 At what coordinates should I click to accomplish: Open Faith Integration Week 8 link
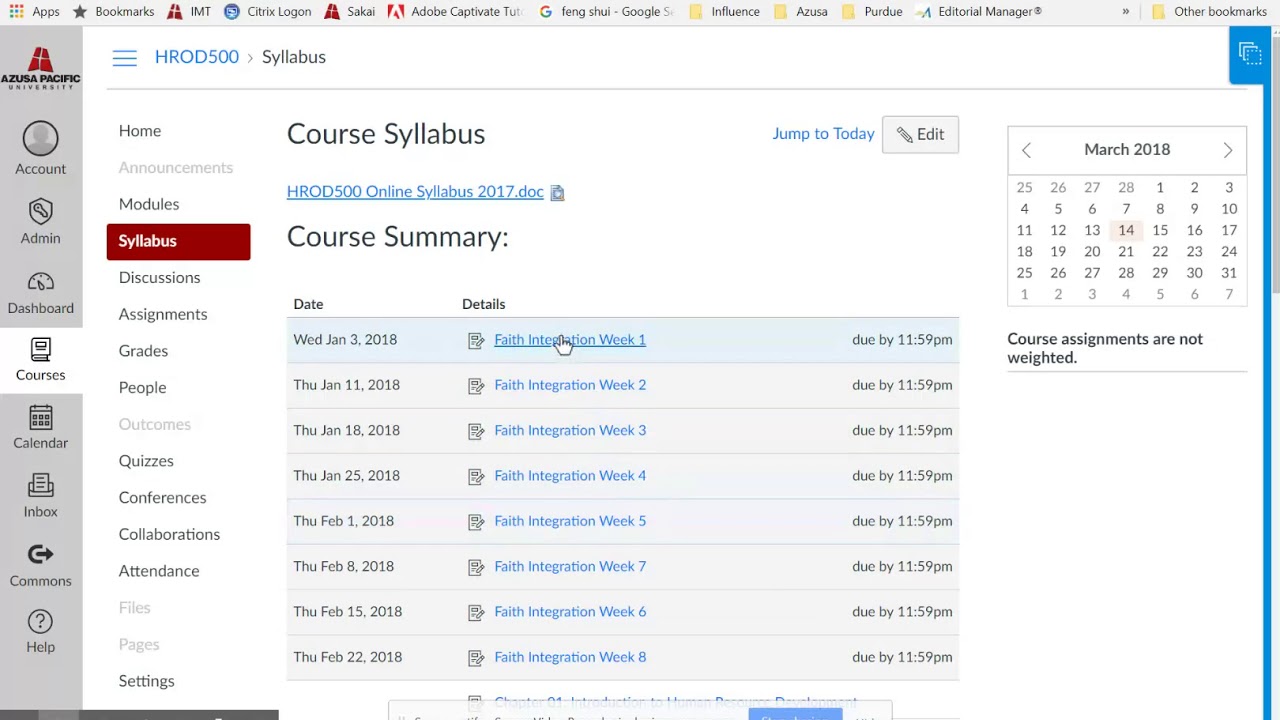pos(570,657)
